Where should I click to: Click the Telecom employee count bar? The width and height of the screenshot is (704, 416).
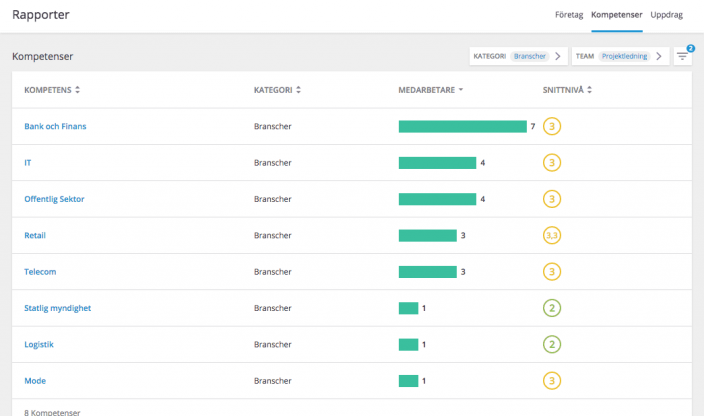427,272
